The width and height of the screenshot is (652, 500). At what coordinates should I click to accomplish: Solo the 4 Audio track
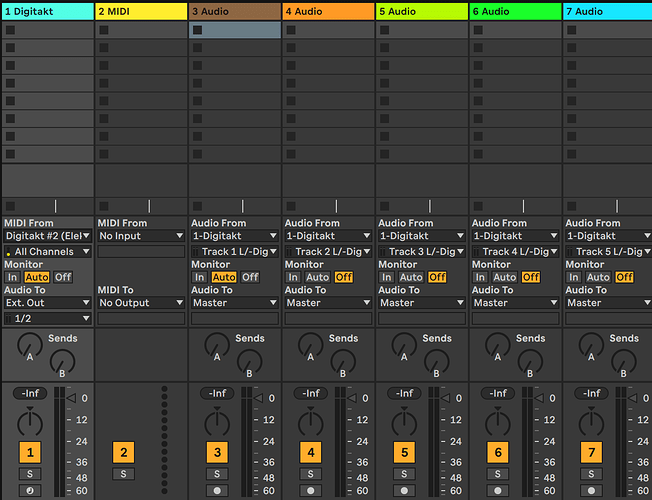[x=311, y=474]
